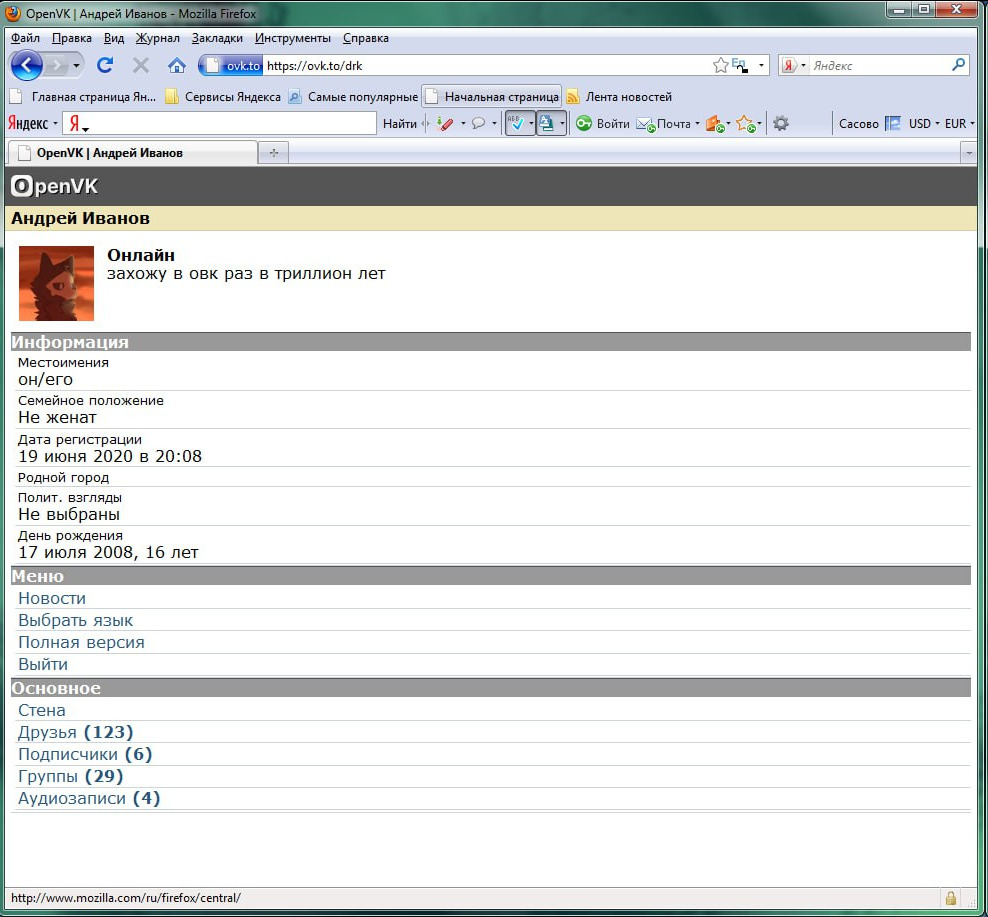Open Сервисы Яндекса bookmark folder

(x=223, y=96)
